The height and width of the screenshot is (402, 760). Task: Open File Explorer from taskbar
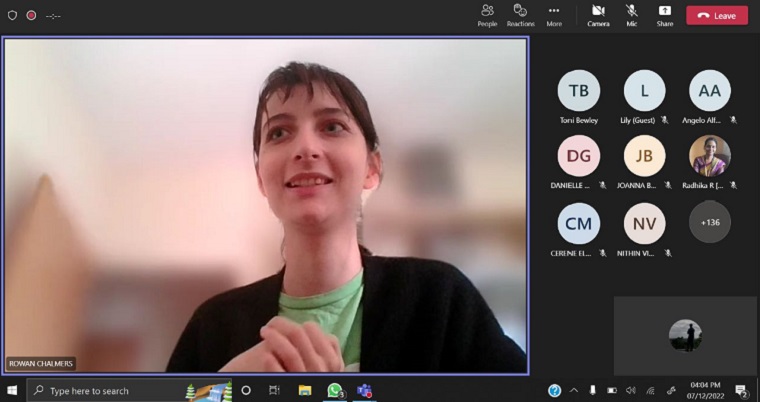(x=305, y=390)
